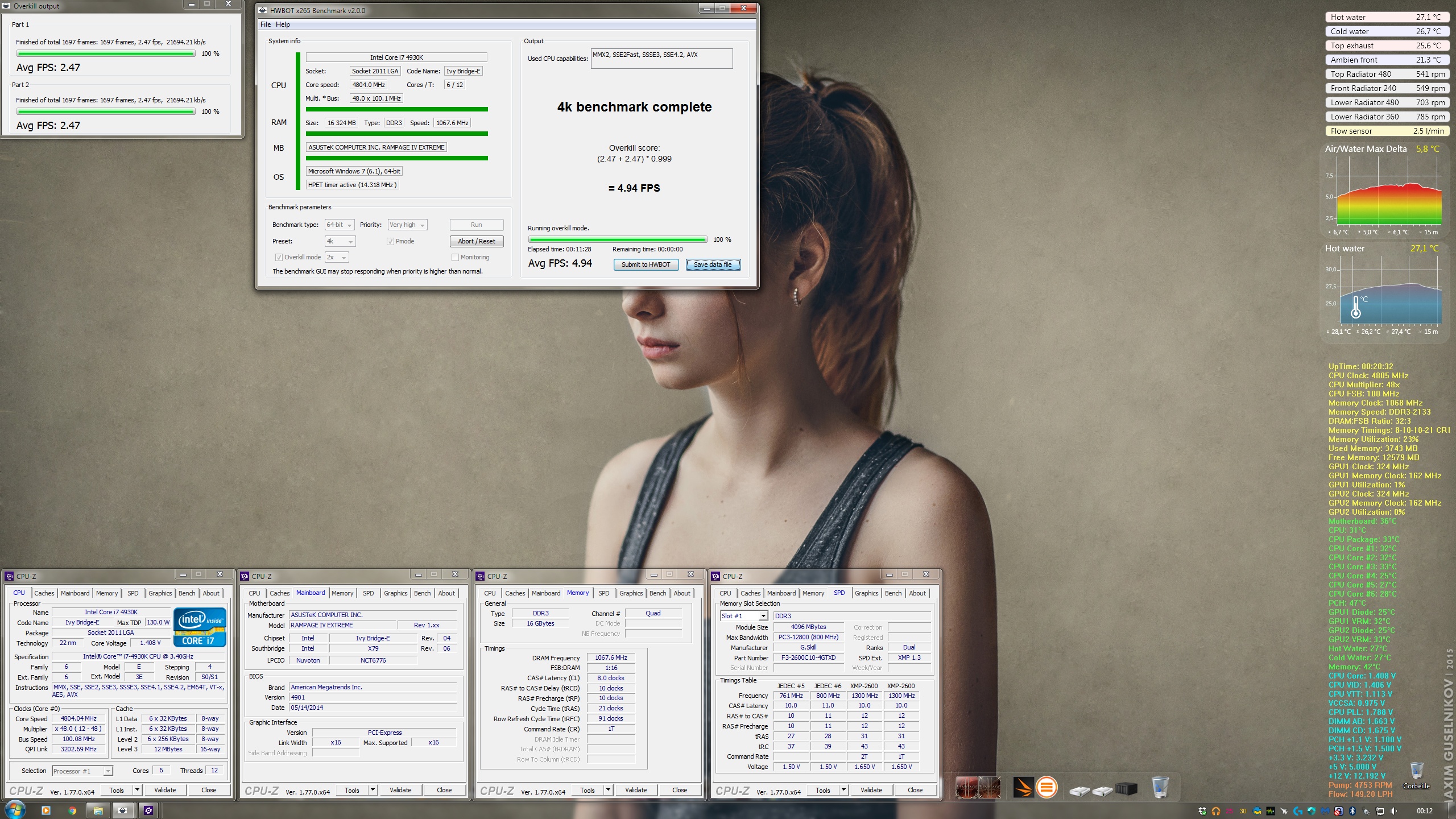Click Tools button in Memory CPU-Z window

click(x=588, y=790)
